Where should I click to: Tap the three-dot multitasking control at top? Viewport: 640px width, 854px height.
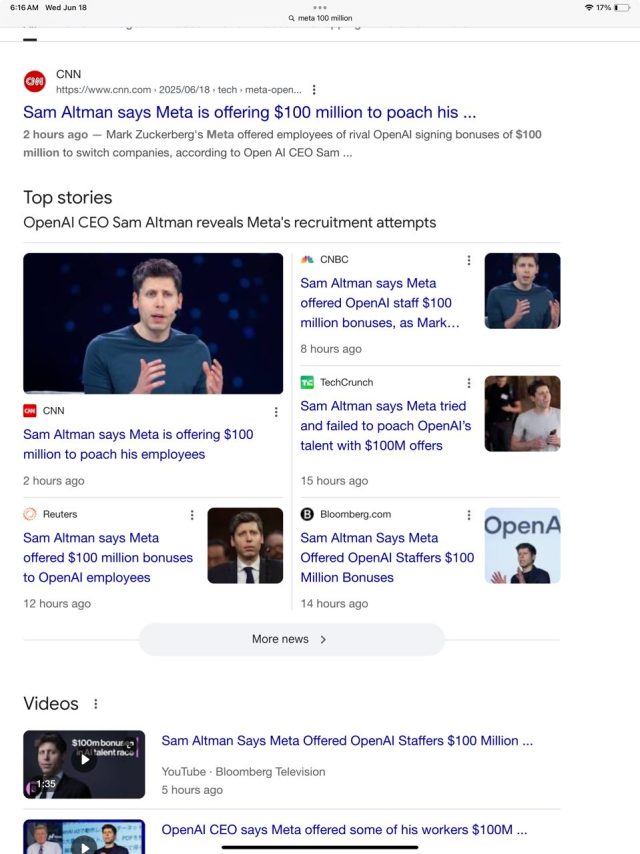pyautogui.click(x=320, y=7)
